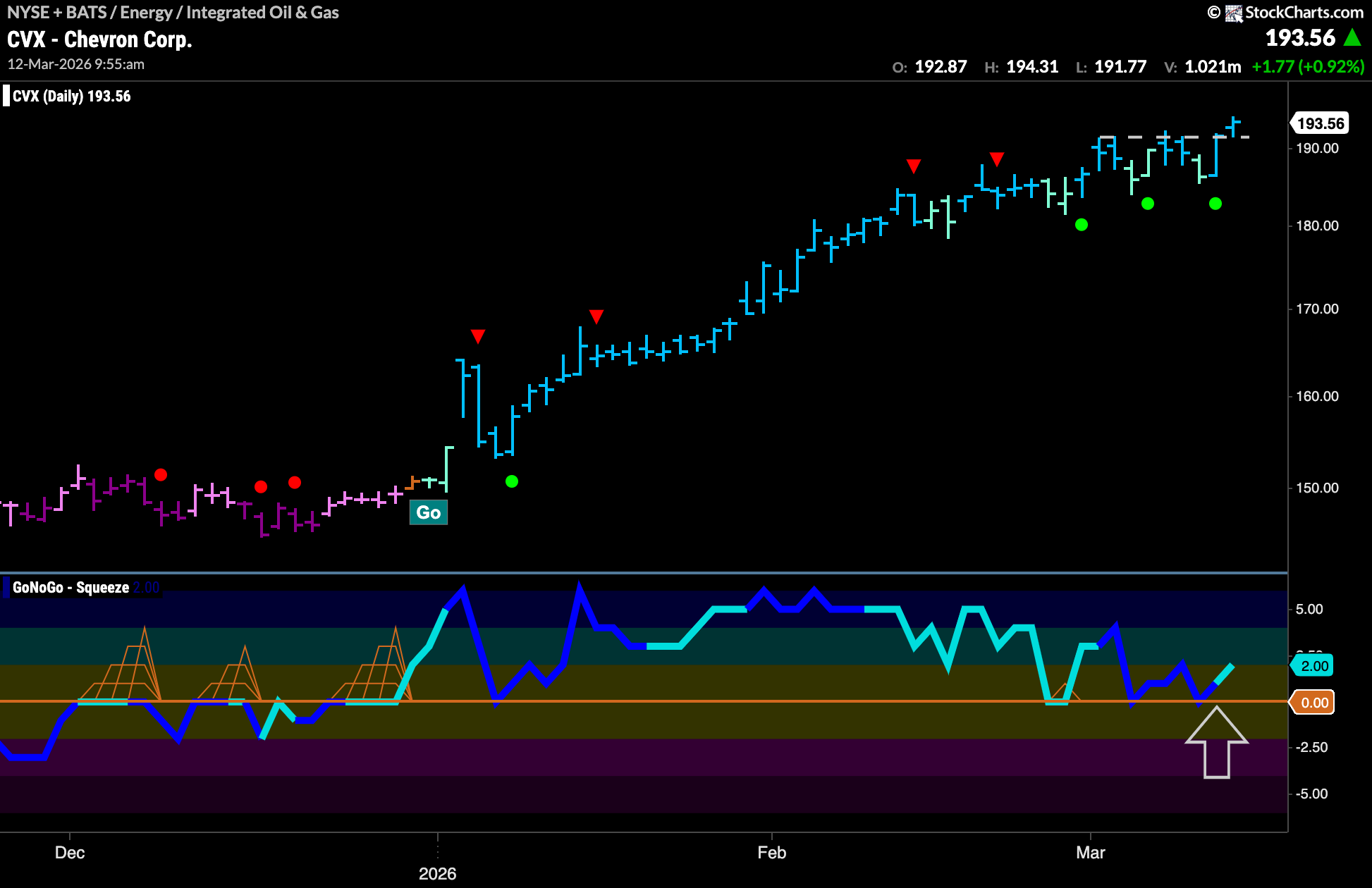This screenshot has height=888, width=1372.
Task: Click the Dec label on the date axis
Action: 70,853
